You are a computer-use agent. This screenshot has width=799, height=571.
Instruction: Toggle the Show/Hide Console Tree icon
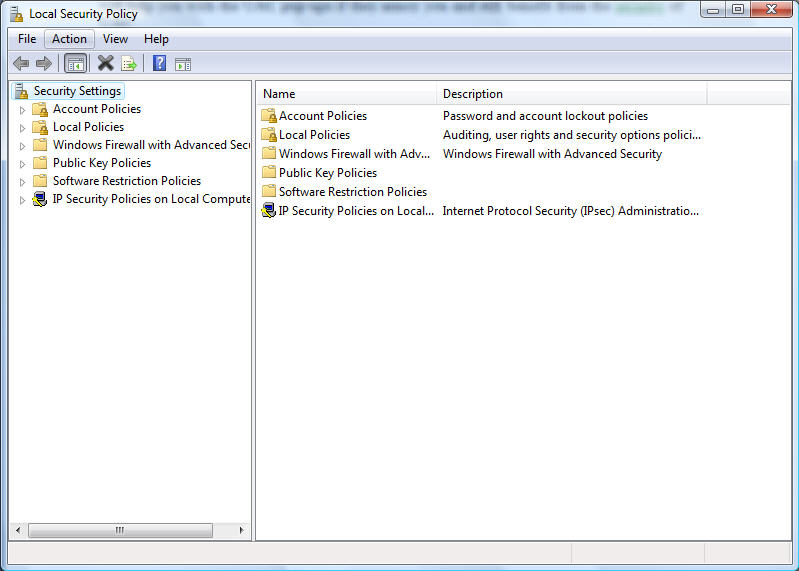[x=76, y=64]
